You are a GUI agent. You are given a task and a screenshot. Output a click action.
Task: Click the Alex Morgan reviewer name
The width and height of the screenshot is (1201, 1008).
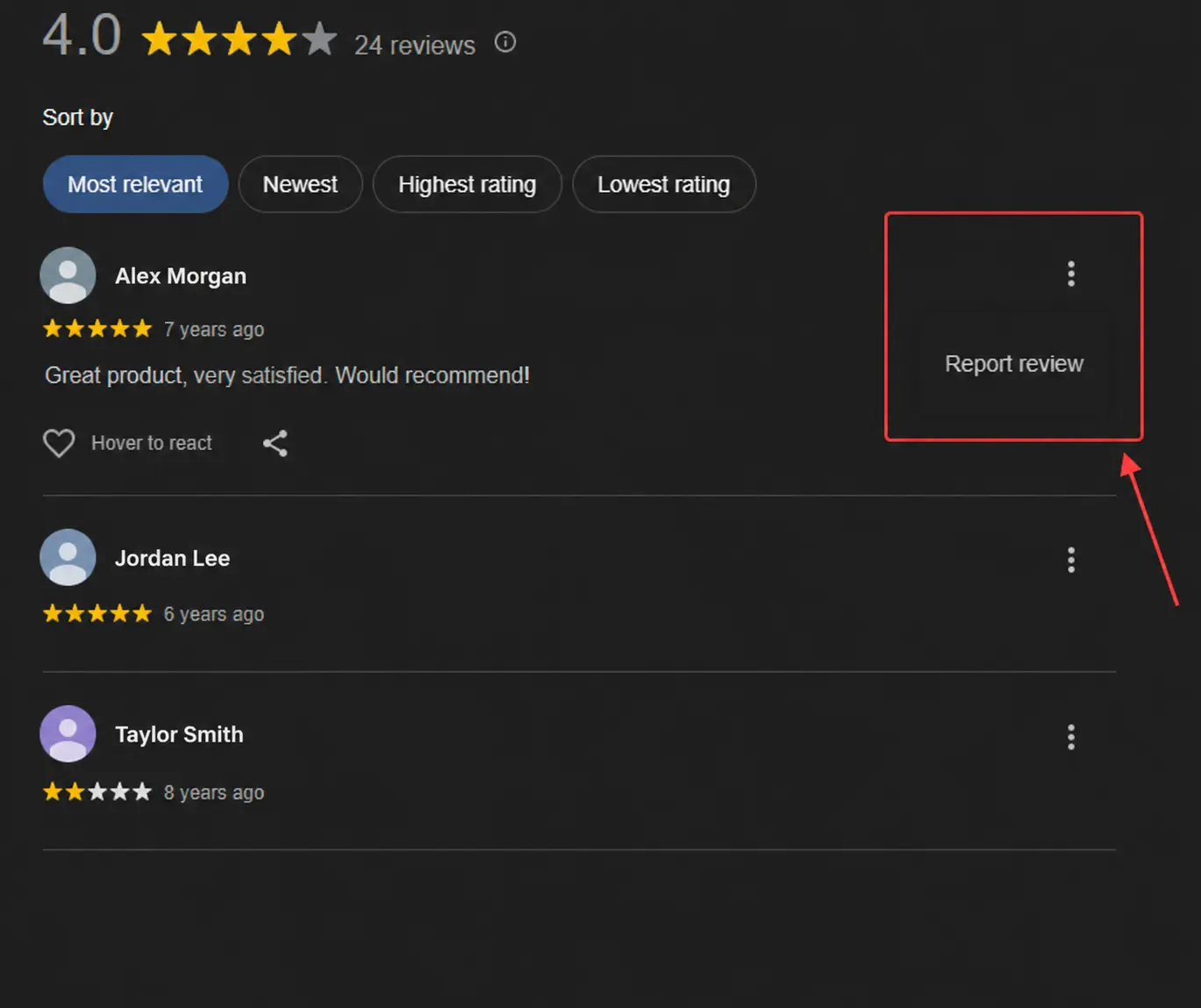coord(181,276)
